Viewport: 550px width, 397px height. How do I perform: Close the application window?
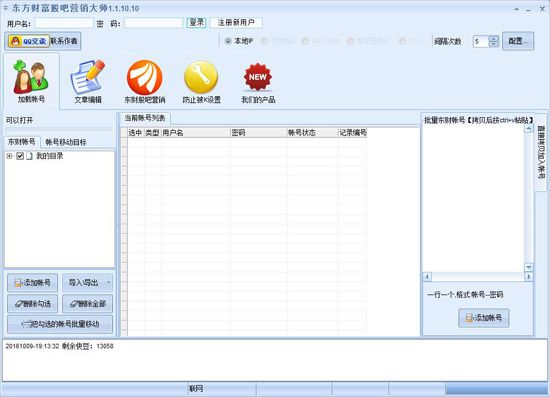[542, 9]
